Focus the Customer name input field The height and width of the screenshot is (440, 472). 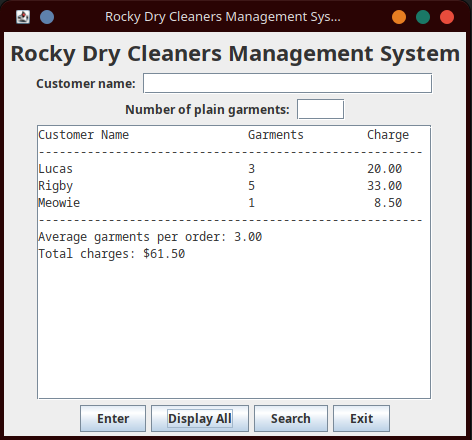(287, 83)
